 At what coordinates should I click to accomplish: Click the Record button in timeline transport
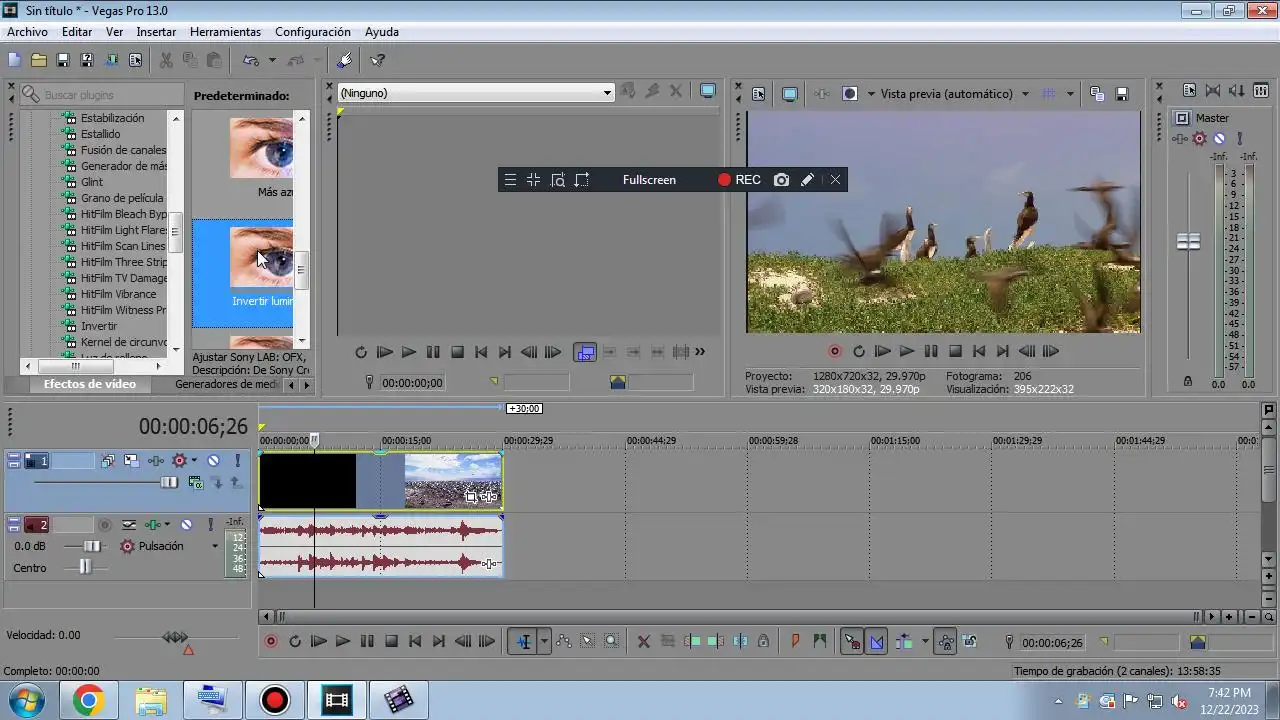(271, 642)
